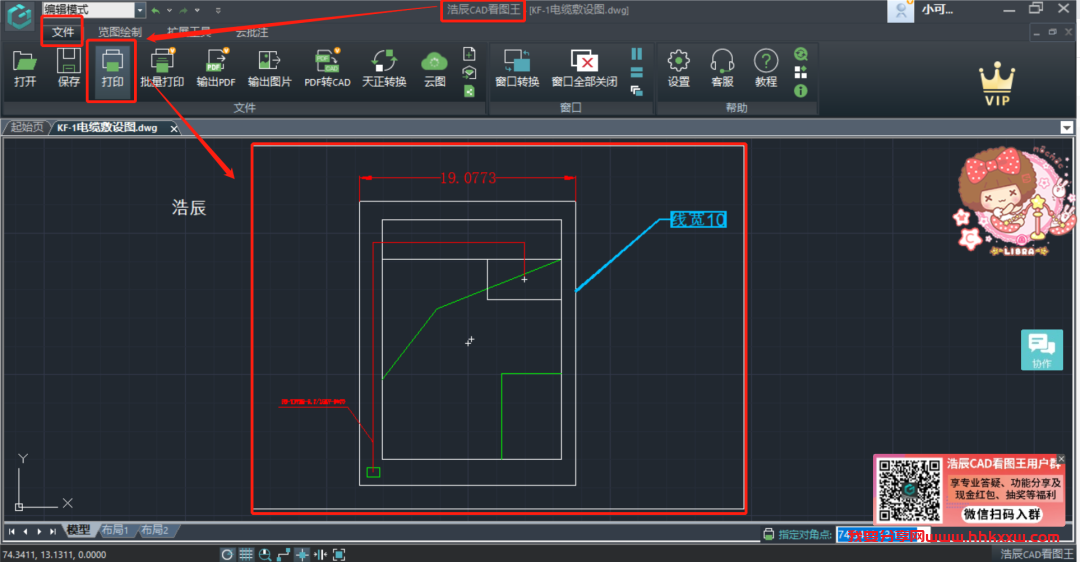Toggle ortho mode in status bar

[x=283, y=554]
